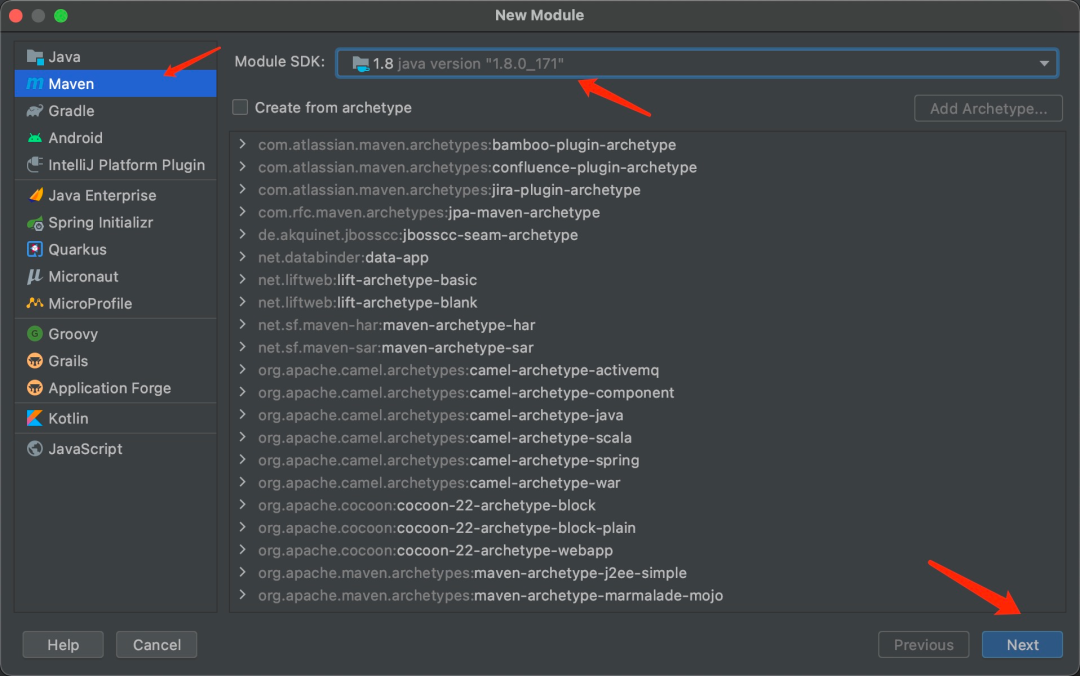Expand lift-archetype-blank entry

pos(242,302)
